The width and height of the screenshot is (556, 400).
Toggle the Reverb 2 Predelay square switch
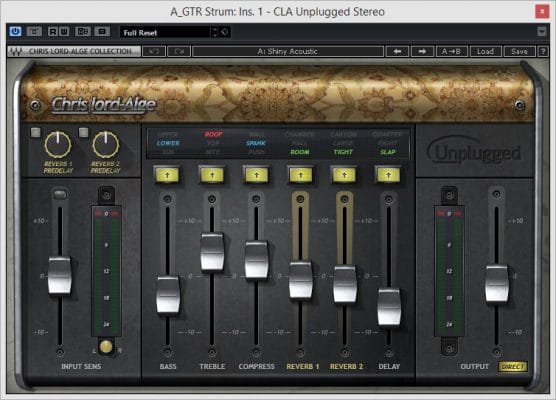(83, 132)
